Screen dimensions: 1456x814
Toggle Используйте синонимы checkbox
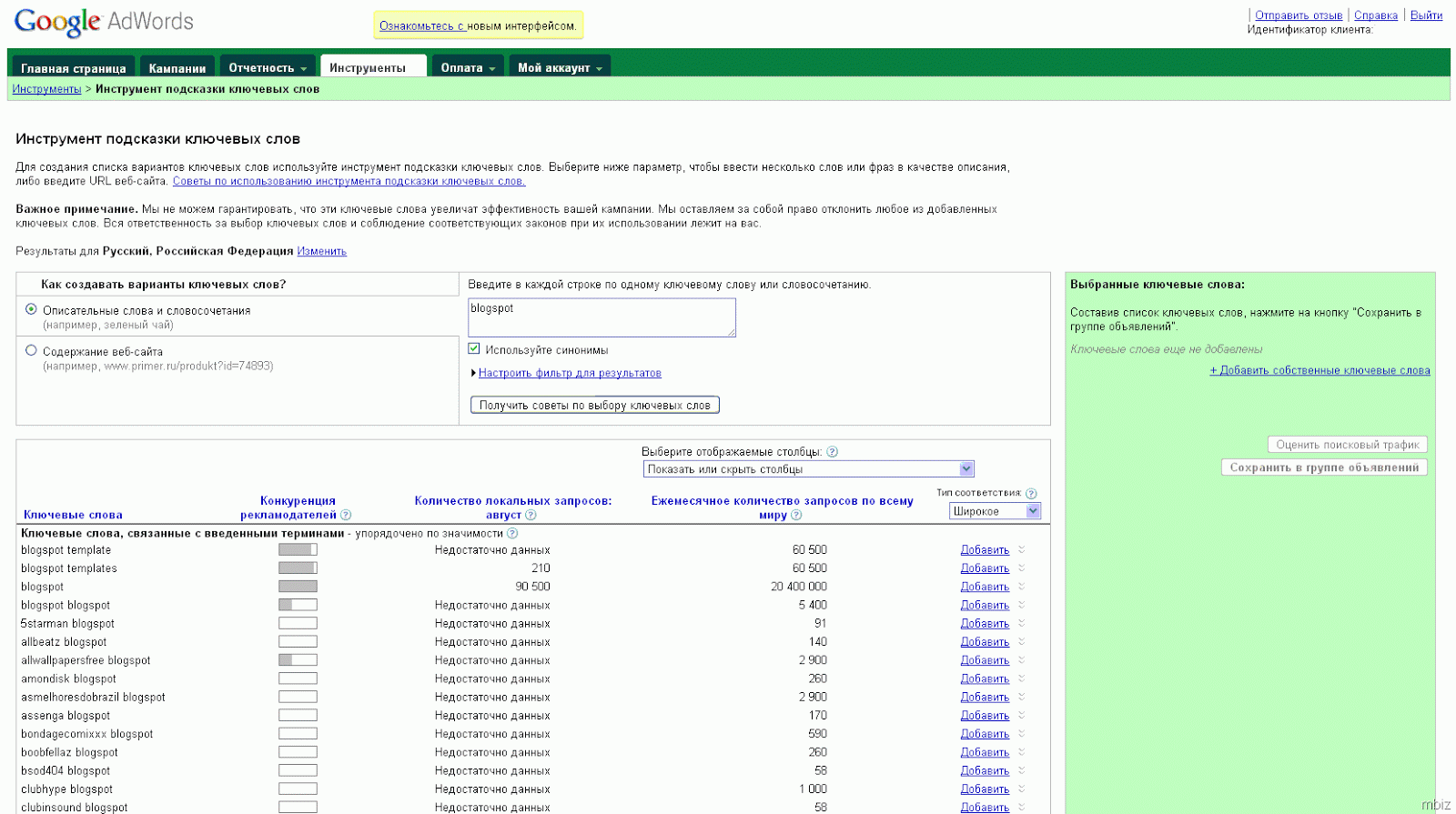474,348
